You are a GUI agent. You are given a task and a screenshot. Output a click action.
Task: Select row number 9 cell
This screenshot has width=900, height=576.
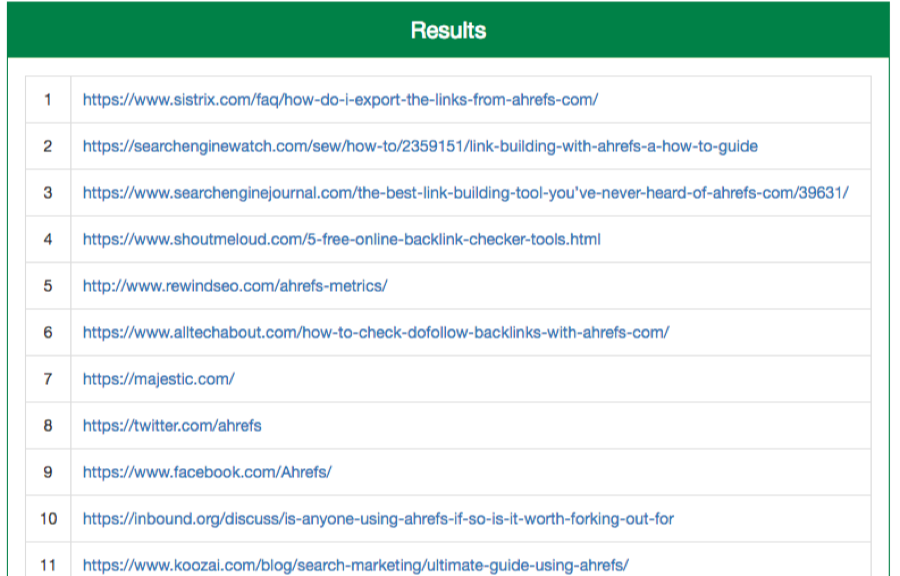[x=48, y=472]
